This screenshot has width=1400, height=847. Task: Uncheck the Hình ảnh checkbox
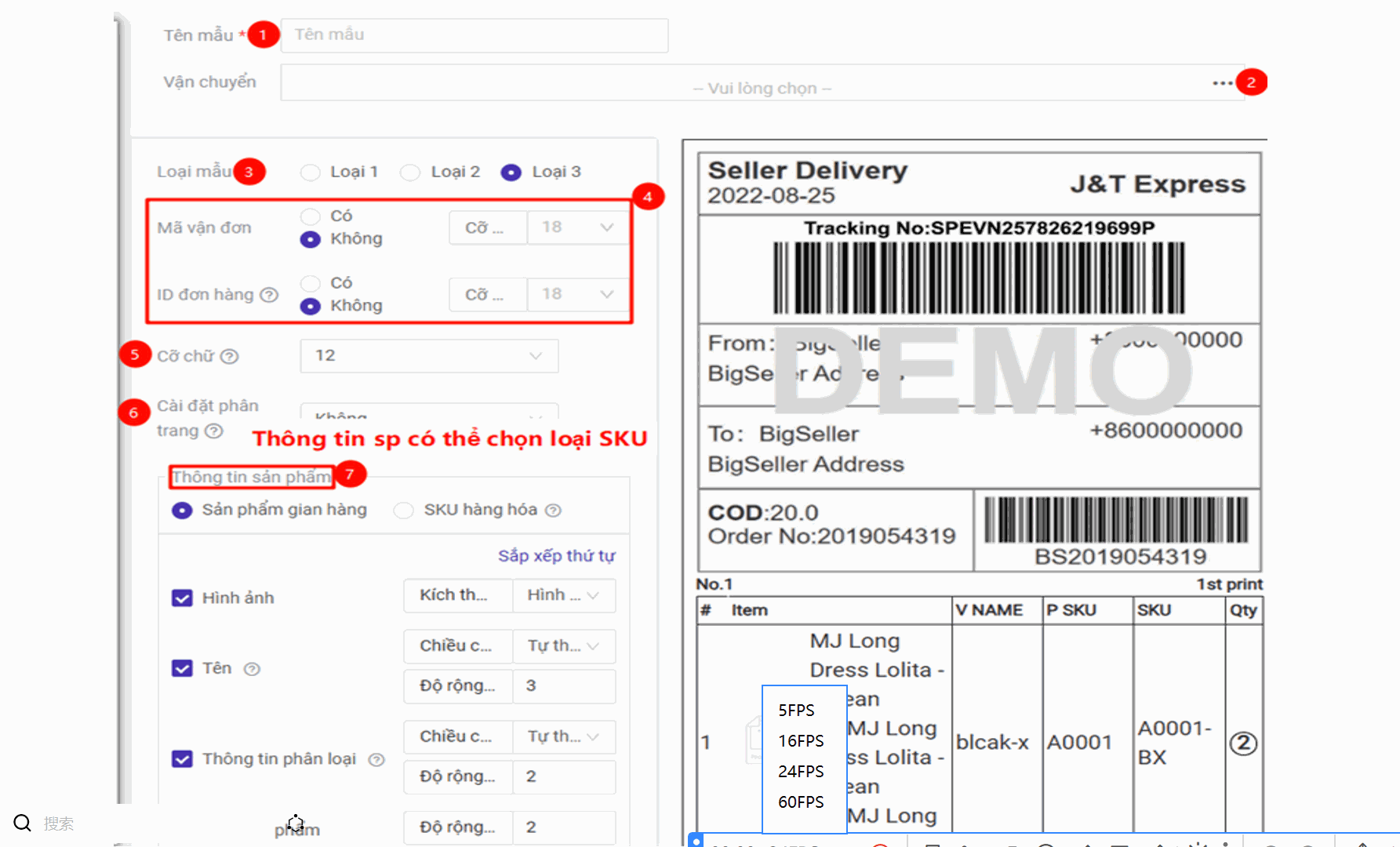pyautogui.click(x=182, y=598)
